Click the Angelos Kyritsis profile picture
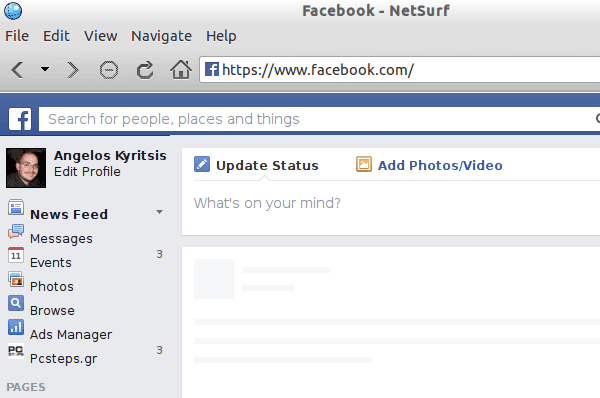This screenshot has width=600, height=398. click(26, 168)
